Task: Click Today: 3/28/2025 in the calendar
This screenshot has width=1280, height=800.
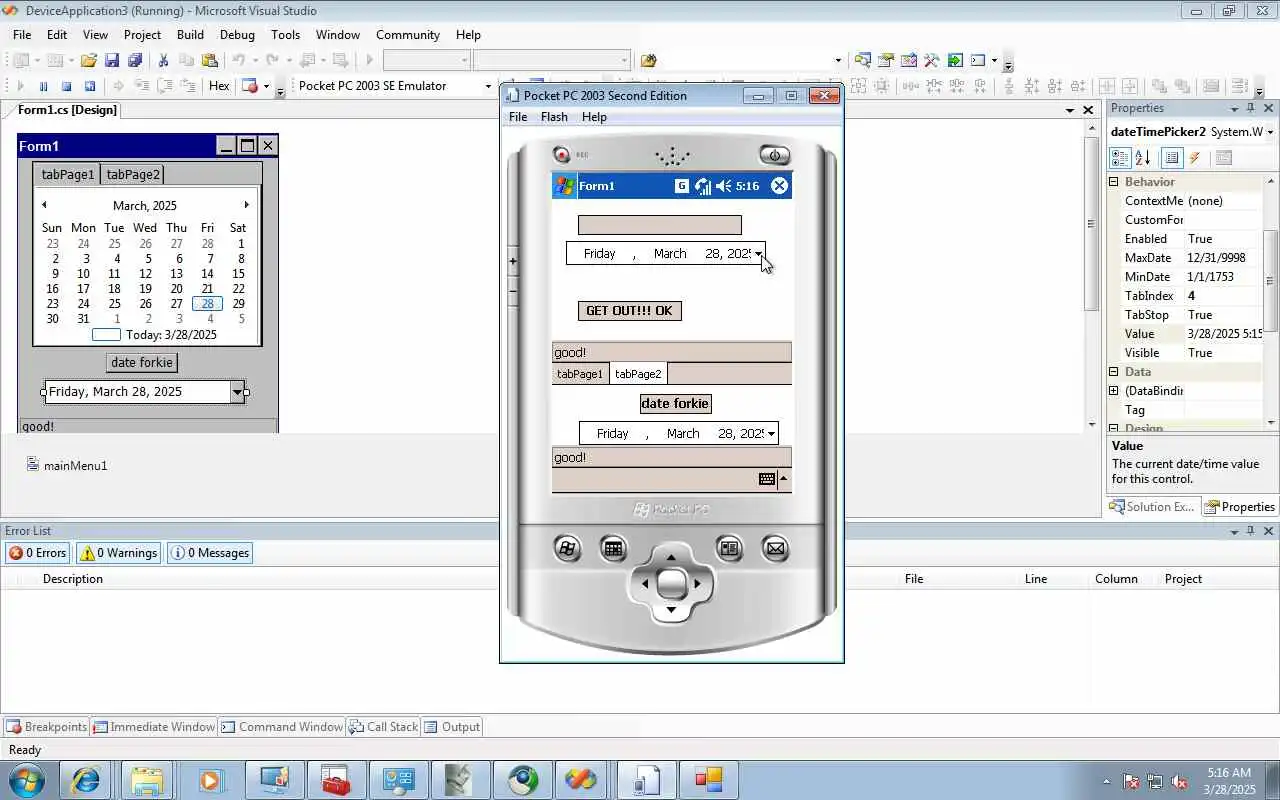Action: point(171,335)
